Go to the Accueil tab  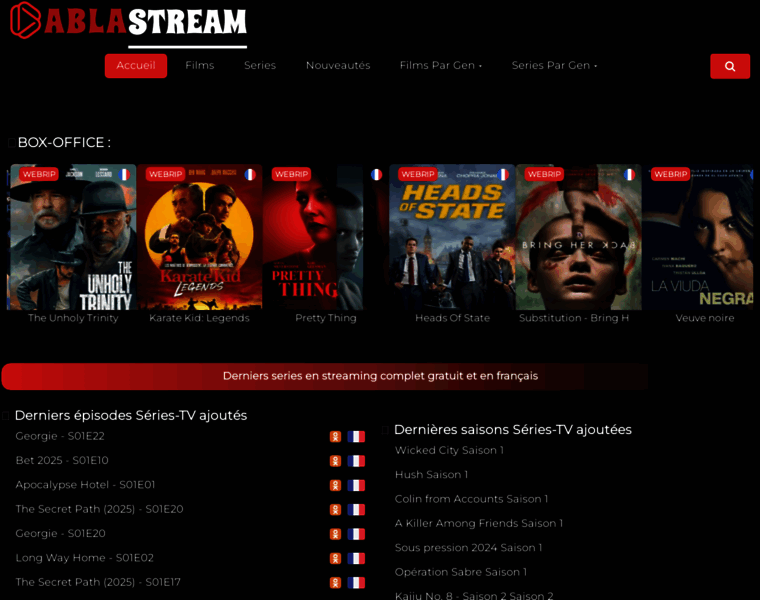[x=136, y=65]
